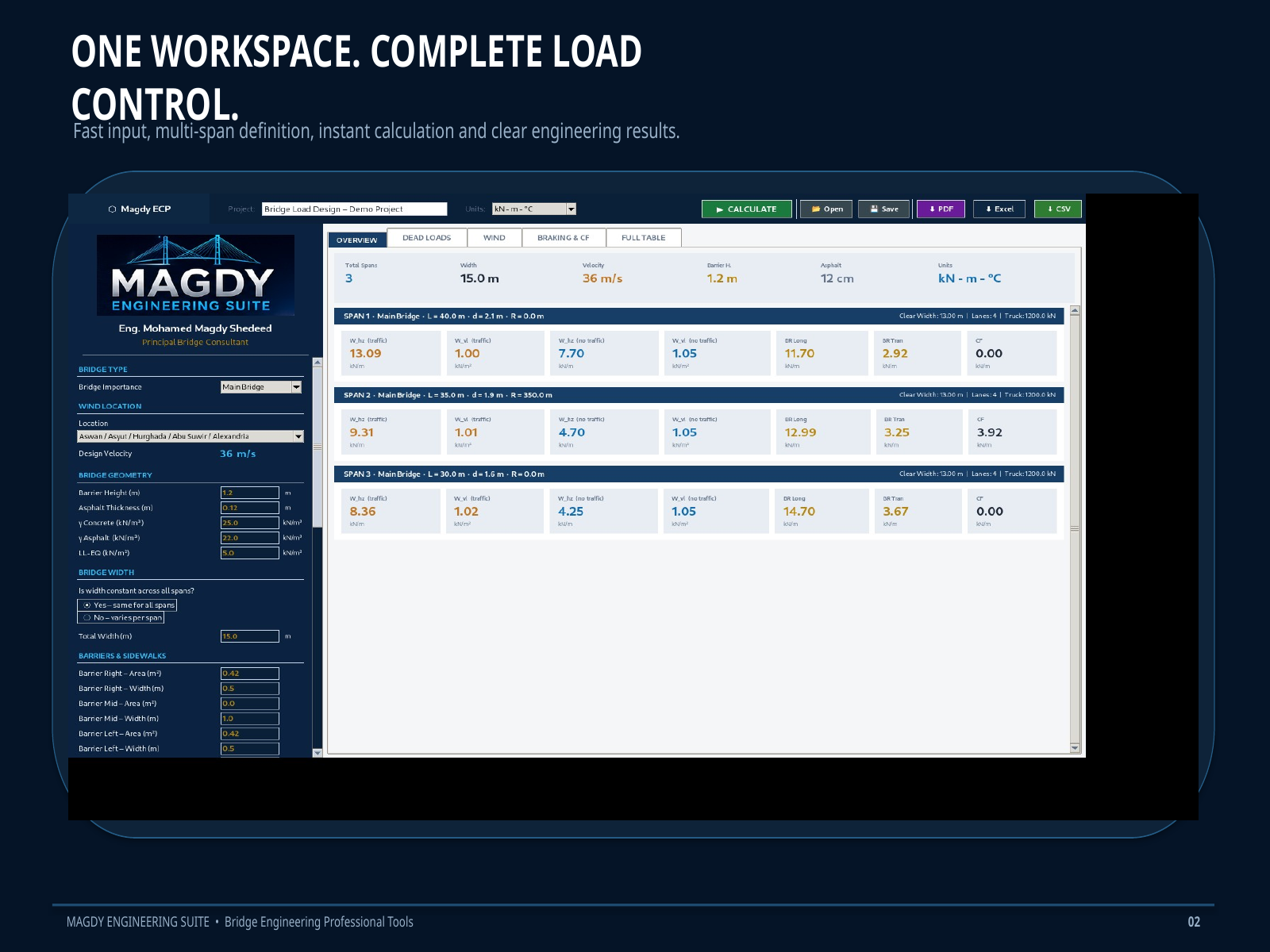Viewport: 1270px width, 952px height.
Task: Click Span 3 W_hz traffic value 8.36
Action: (x=363, y=512)
